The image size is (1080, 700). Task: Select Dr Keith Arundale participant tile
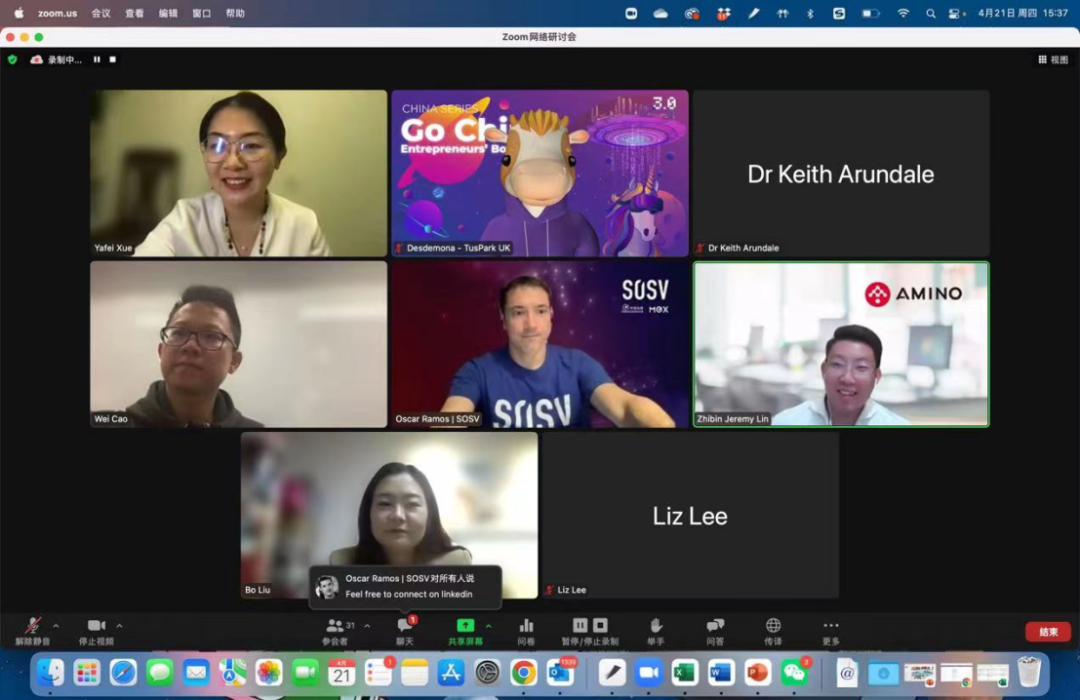[841, 173]
